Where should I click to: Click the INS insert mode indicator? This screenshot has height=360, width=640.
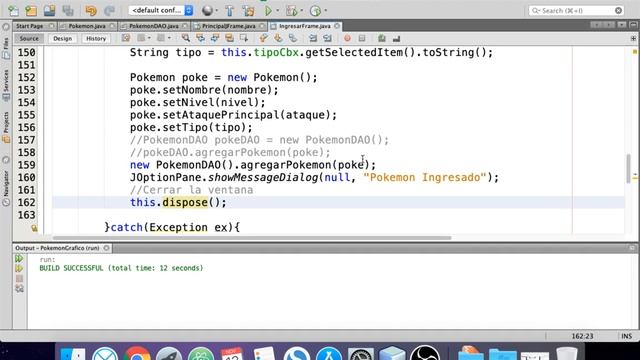coord(627,336)
